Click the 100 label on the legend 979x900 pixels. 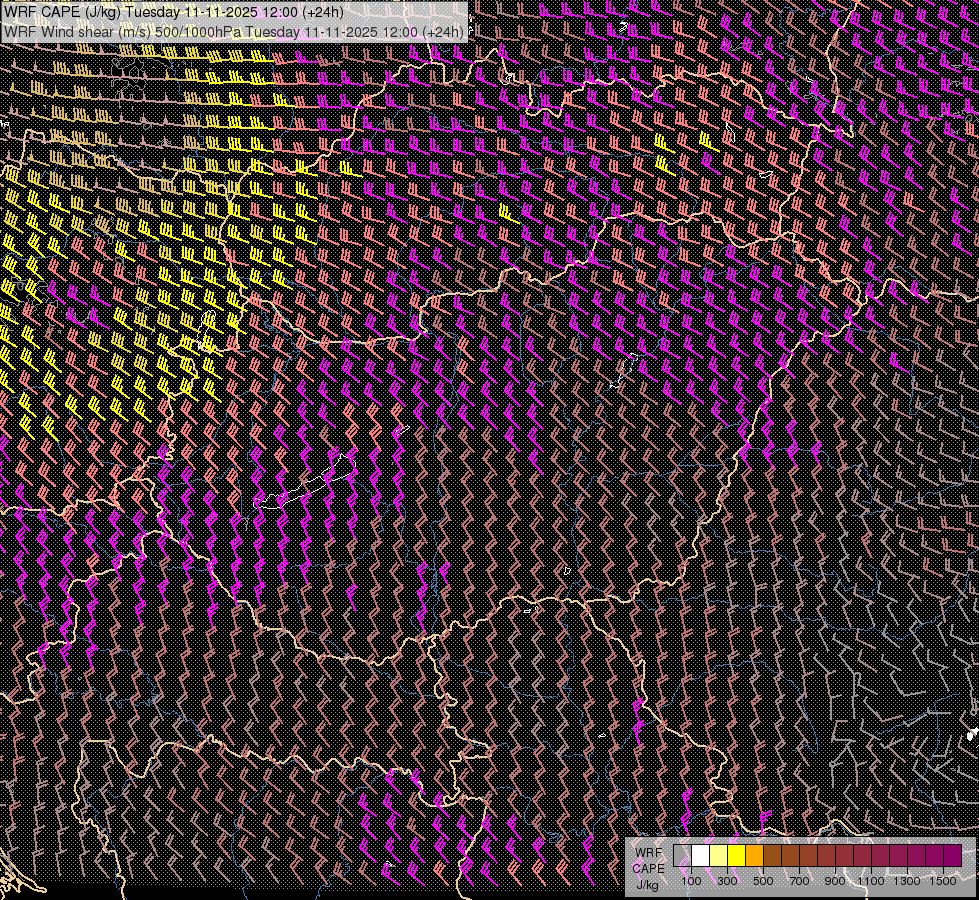692,881
